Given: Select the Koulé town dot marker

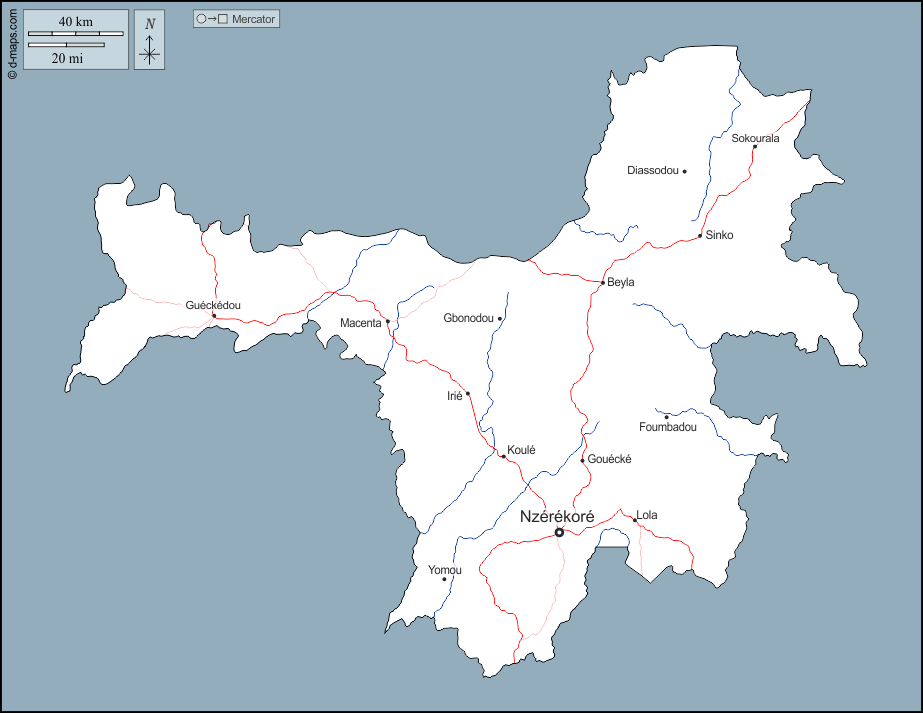Looking at the screenshot, I should (x=502, y=456).
